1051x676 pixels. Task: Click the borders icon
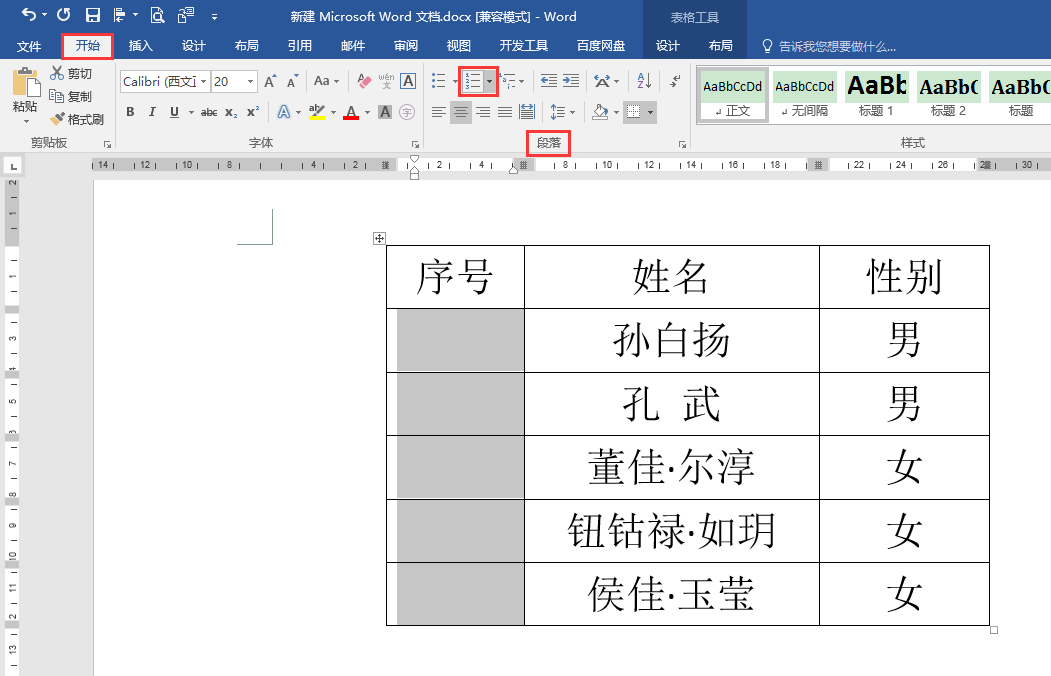click(x=633, y=112)
